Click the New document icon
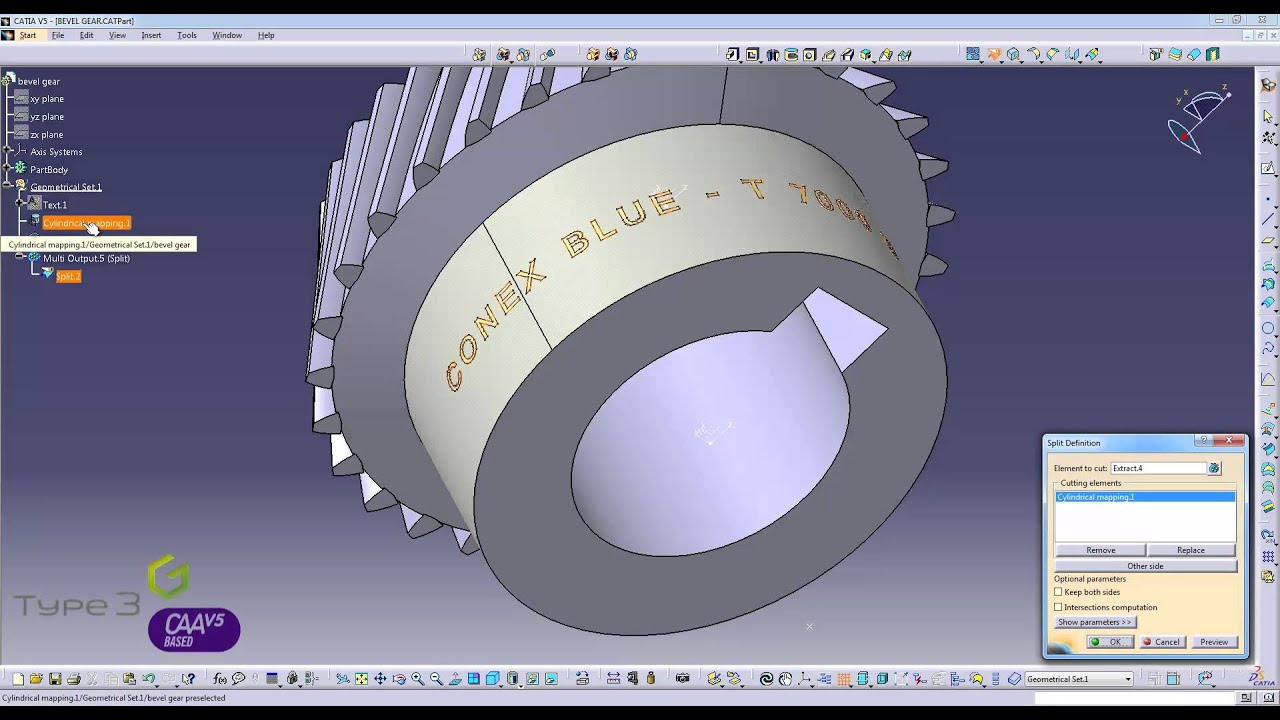 click(17, 679)
